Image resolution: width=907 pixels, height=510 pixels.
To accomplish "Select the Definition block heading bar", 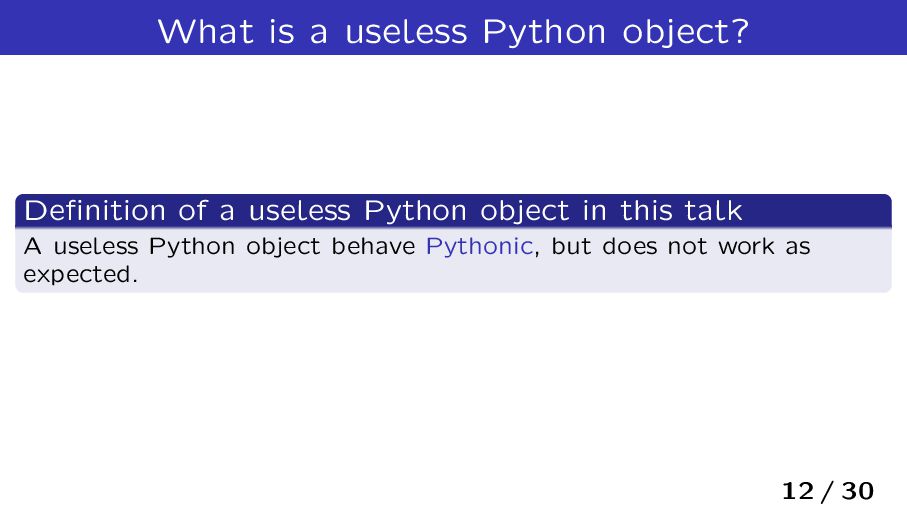I will [x=453, y=210].
